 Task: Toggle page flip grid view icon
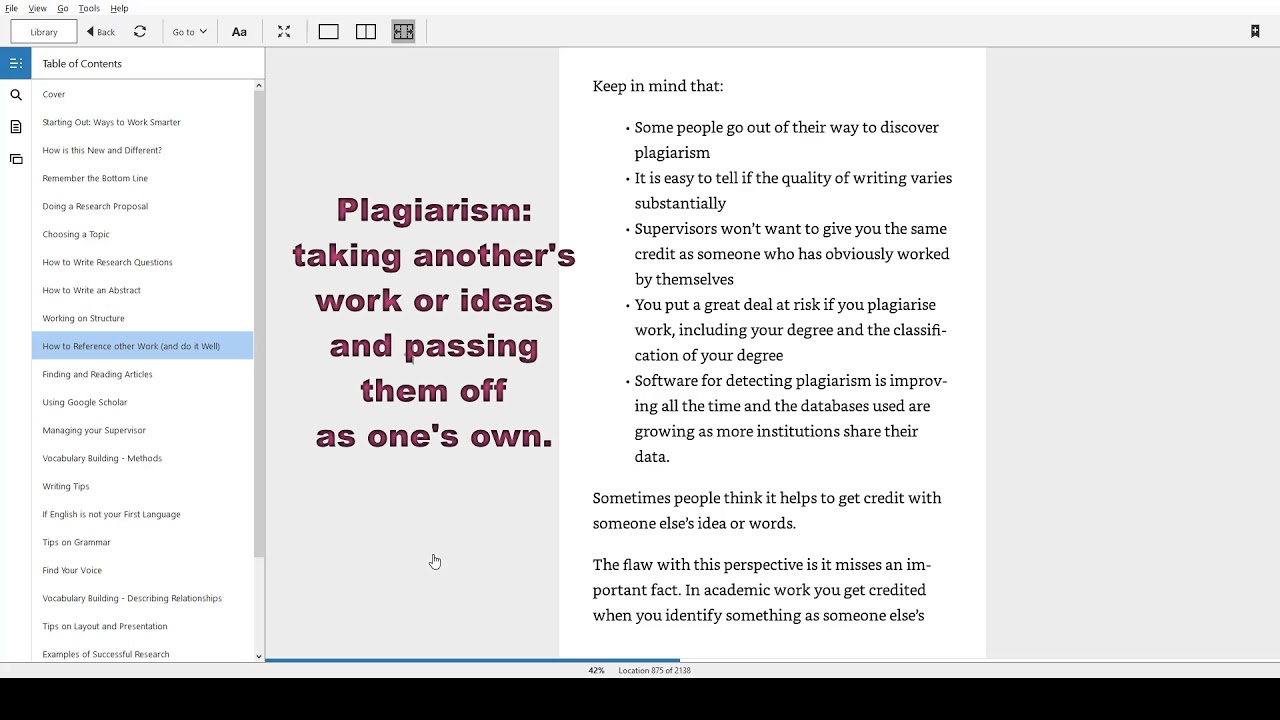click(403, 32)
